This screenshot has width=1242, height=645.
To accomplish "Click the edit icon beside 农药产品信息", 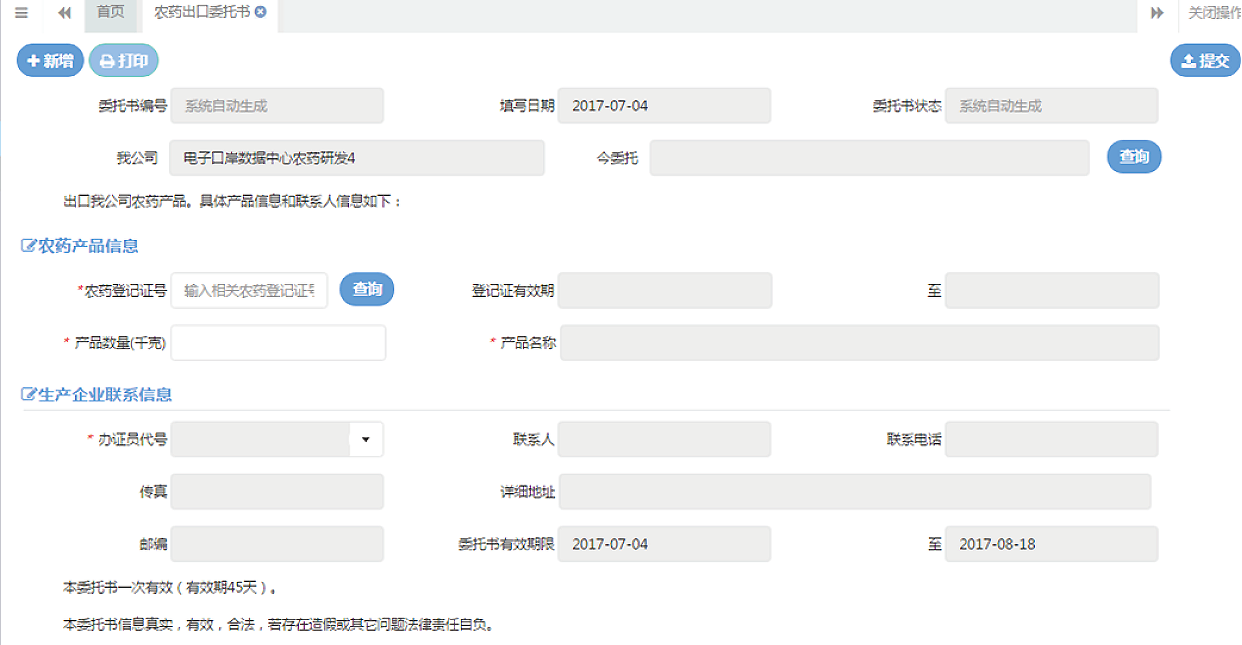I will 29,246.
